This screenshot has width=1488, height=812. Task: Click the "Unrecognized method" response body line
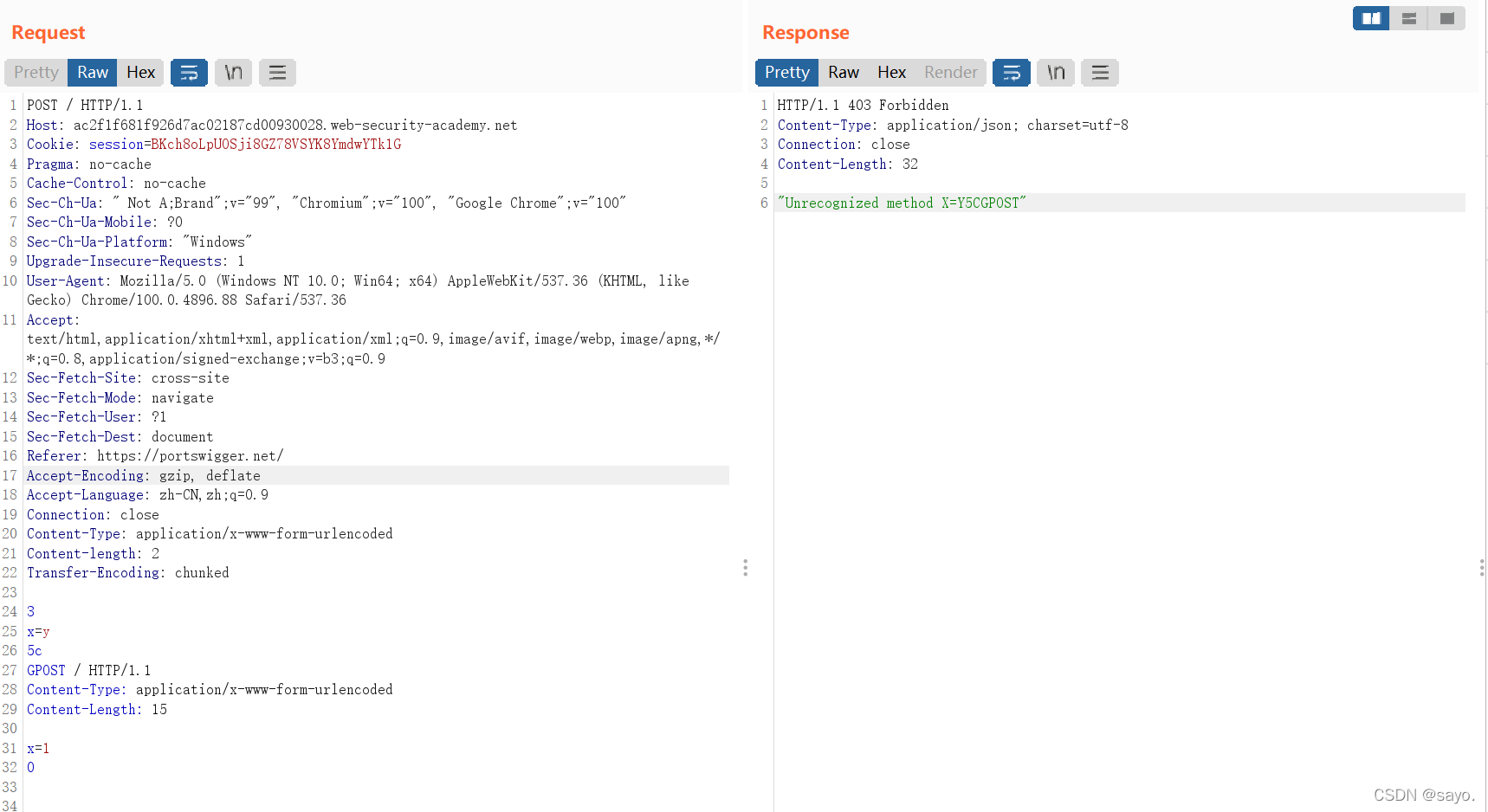coord(902,203)
